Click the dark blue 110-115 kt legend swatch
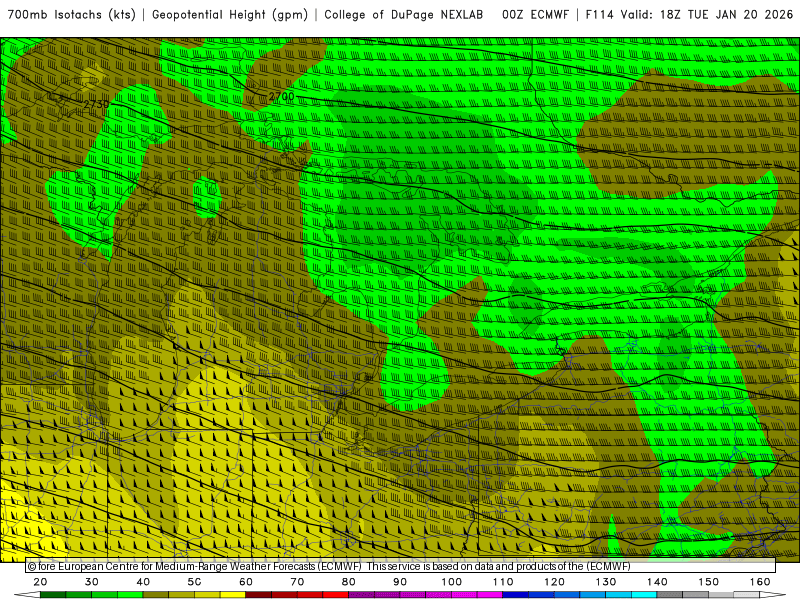 [x=516, y=595]
